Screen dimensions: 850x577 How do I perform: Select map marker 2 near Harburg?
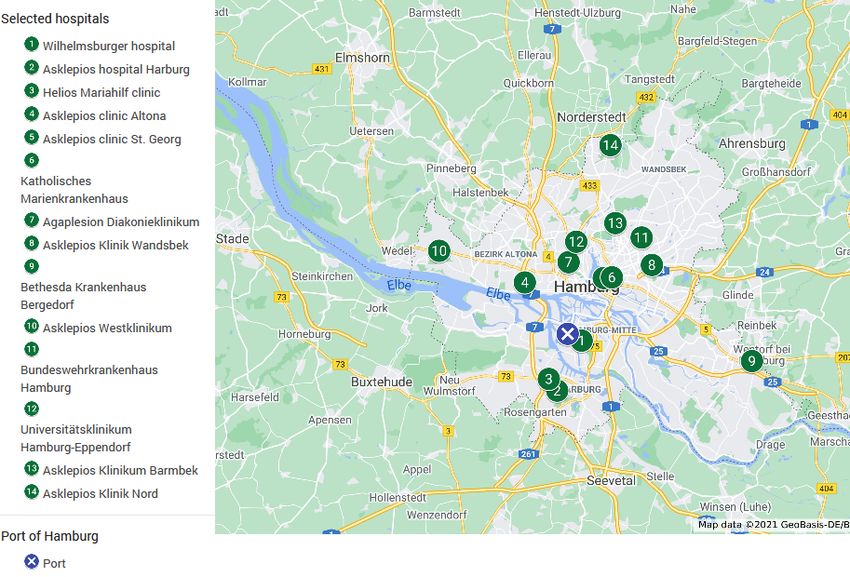557,390
